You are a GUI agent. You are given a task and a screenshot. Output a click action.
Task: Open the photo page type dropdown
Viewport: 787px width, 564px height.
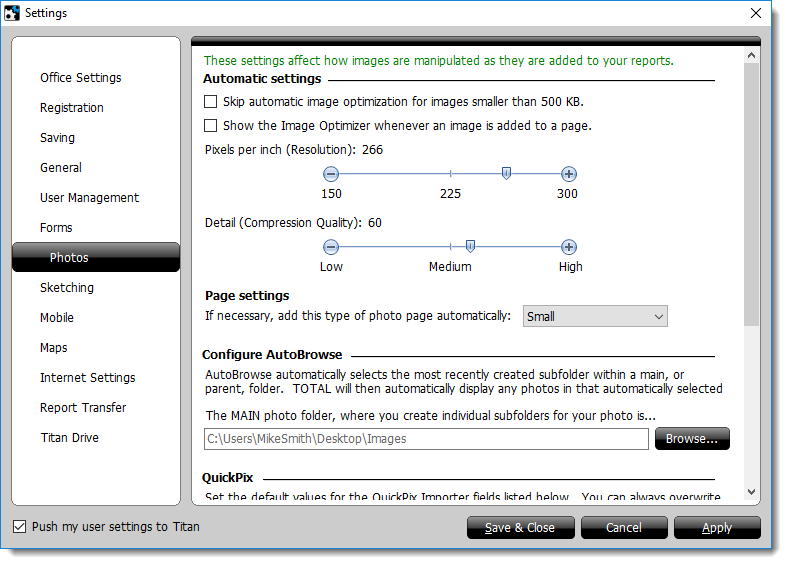[x=596, y=317]
